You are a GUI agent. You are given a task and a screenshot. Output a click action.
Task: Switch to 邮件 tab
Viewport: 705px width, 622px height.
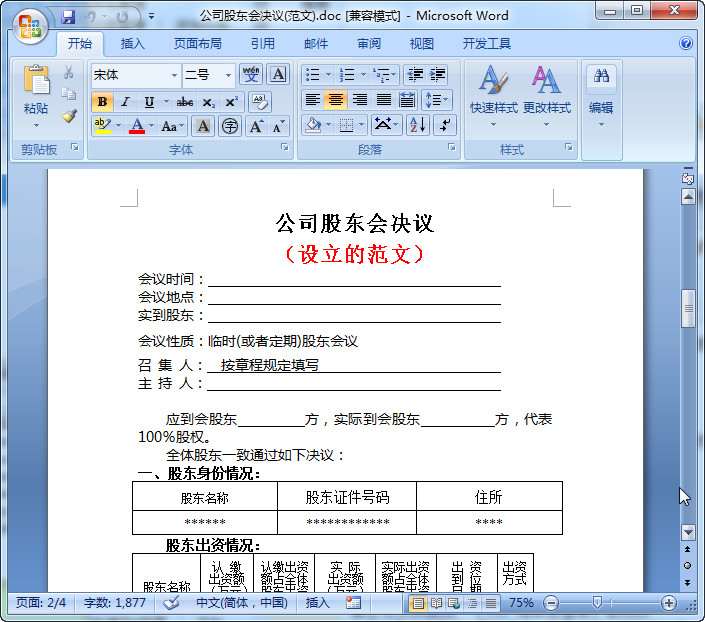pyautogui.click(x=316, y=44)
